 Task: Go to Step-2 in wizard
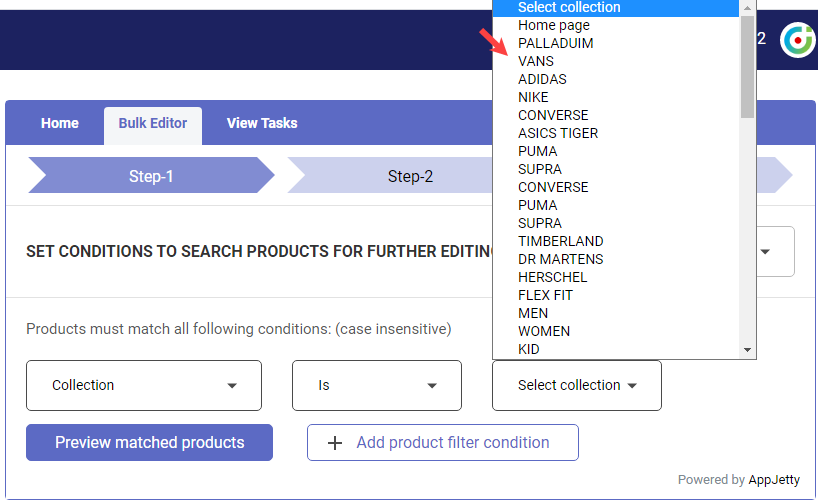point(410,176)
